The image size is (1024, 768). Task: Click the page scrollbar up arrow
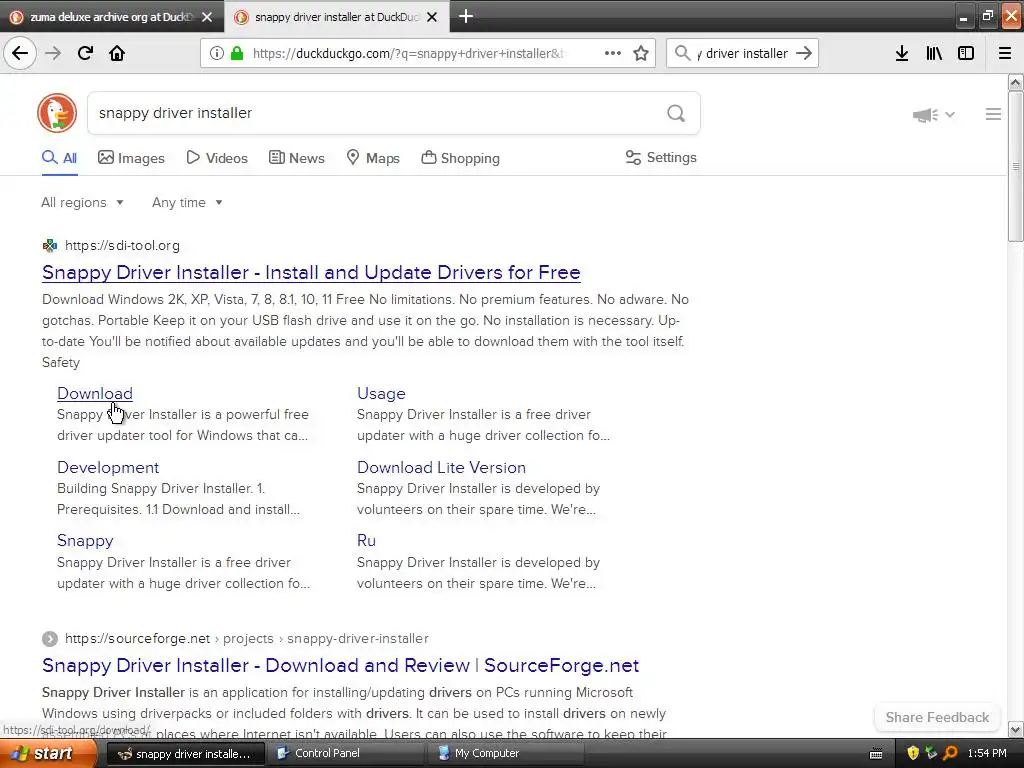(1015, 82)
